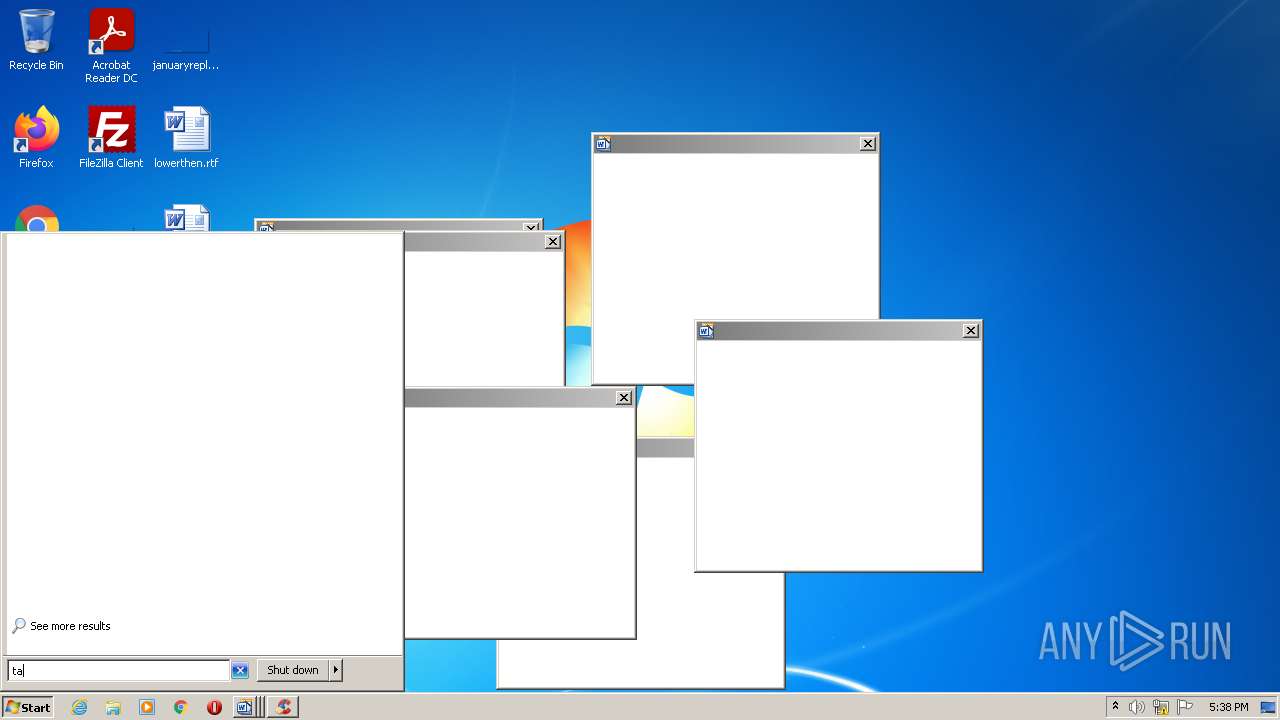This screenshot has height=720, width=1280.
Task: Close the small window beside Start menu
Action: click(x=553, y=242)
